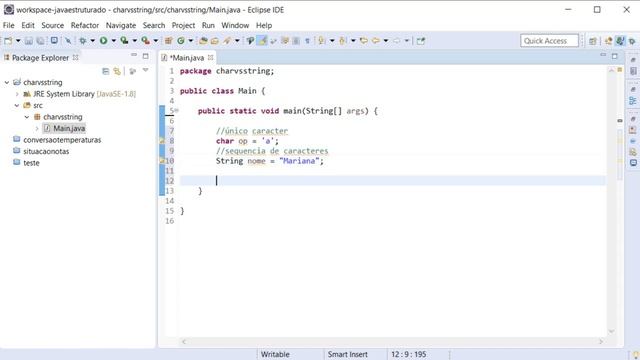Open the External Tools dropdown arrow
This screenshot has height=360, width=640.
[x=156, y=41]
